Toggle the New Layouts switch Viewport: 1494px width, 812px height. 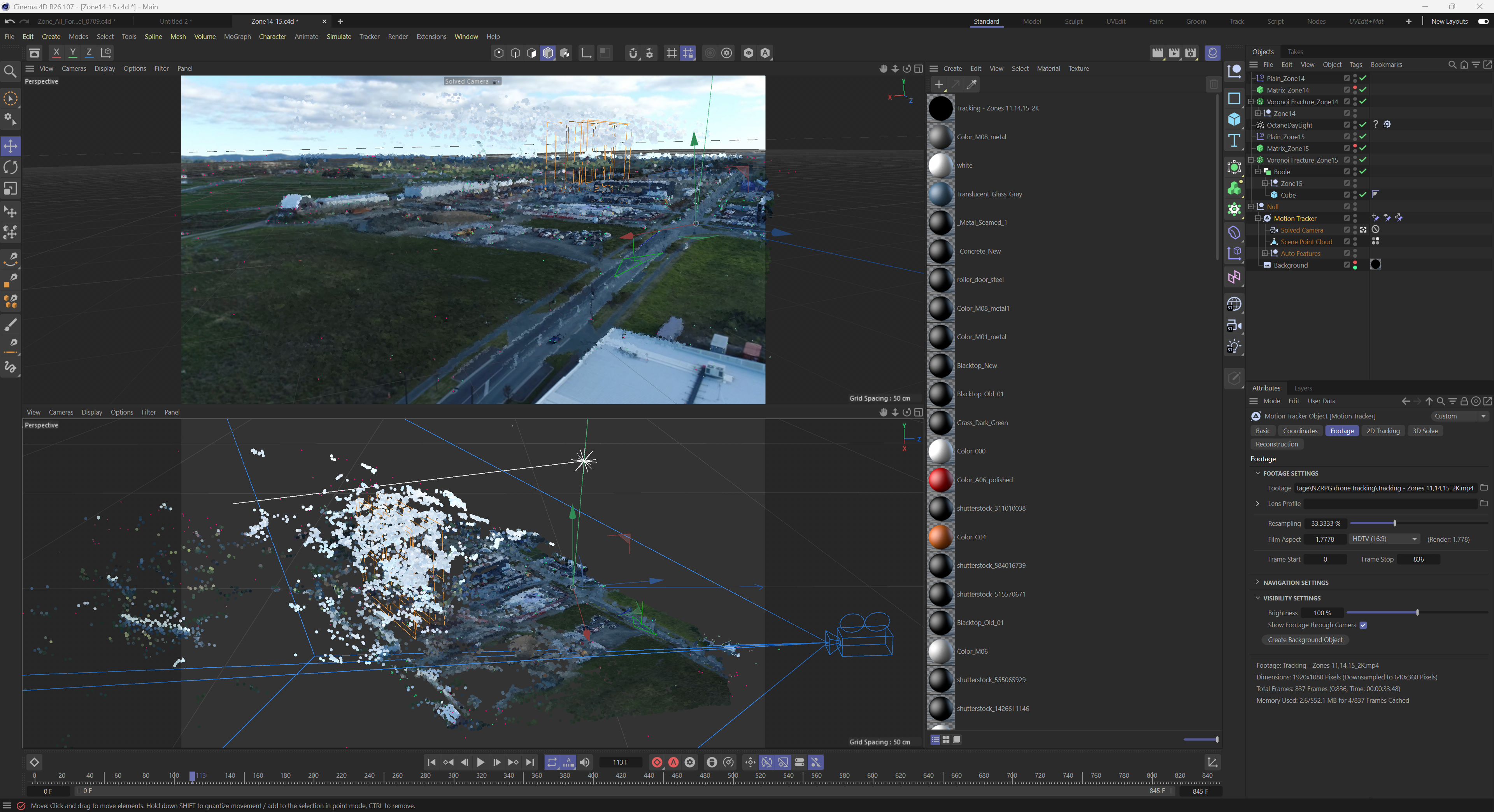[x=1483, y=21]
